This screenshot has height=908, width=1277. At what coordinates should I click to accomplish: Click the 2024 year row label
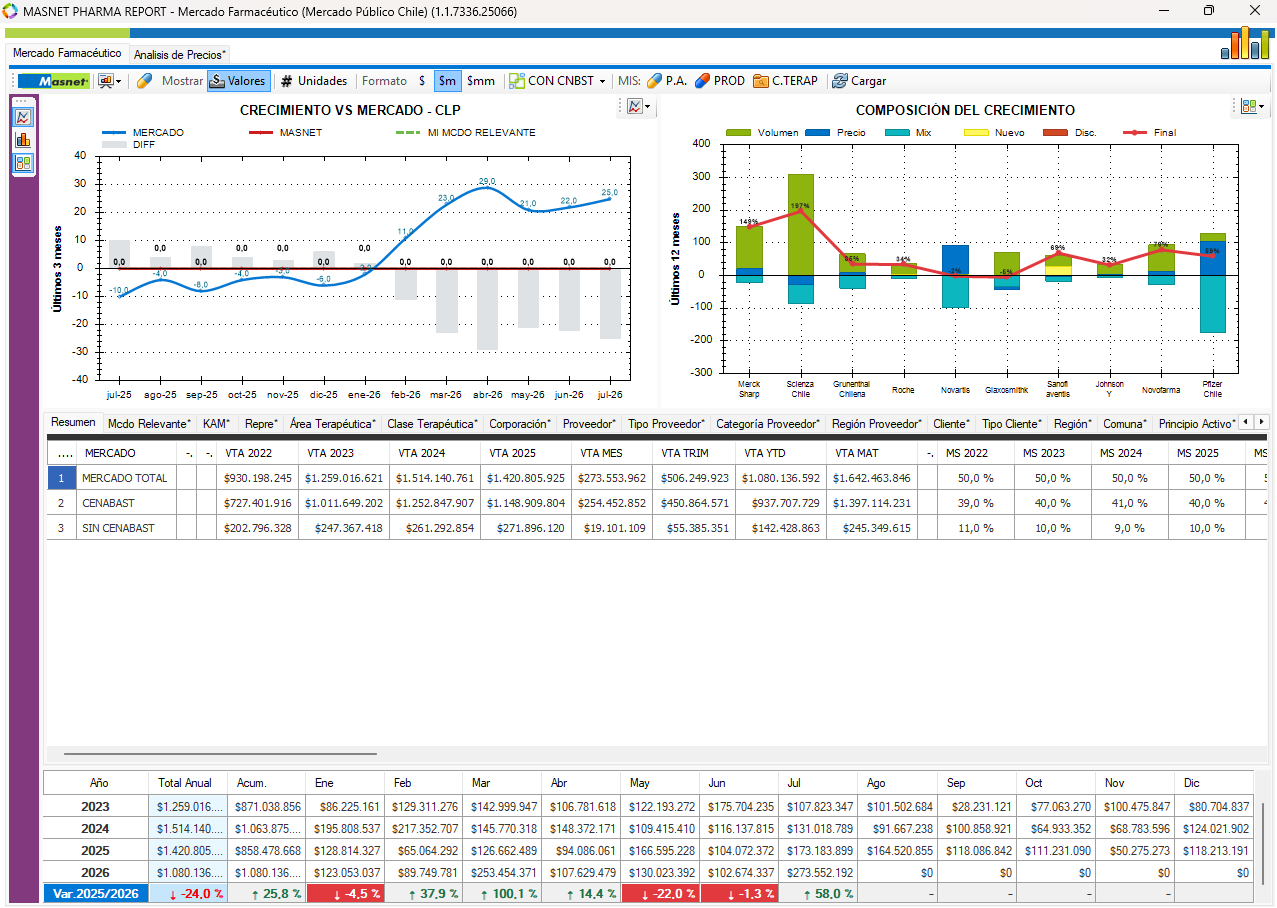(x=96, y=829)
